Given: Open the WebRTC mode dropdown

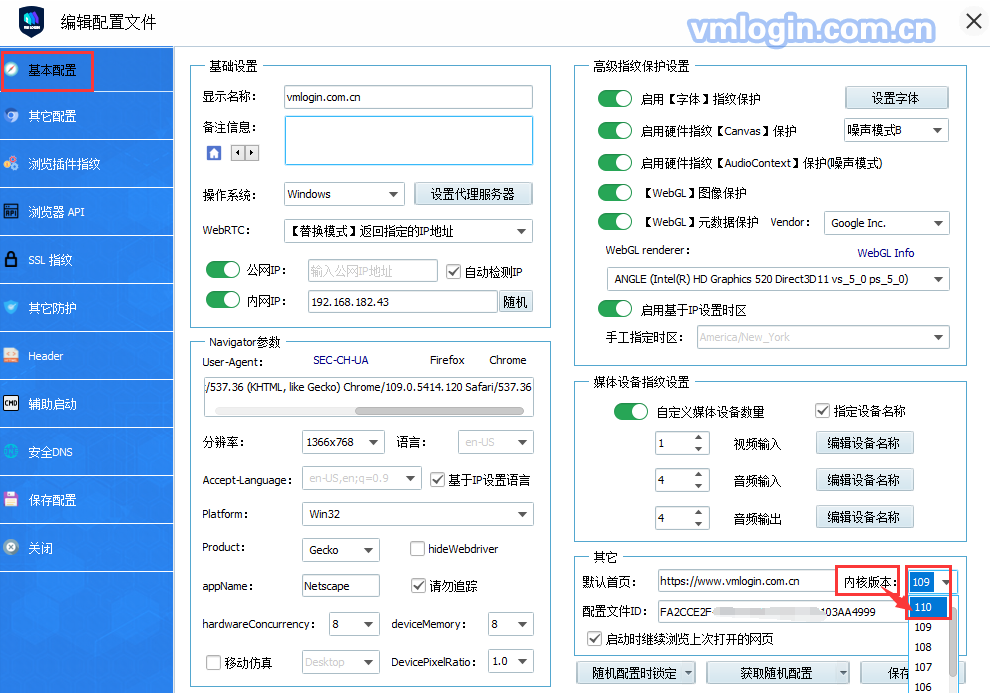Looking at the screenshot, I should click(x=408, y=231).
